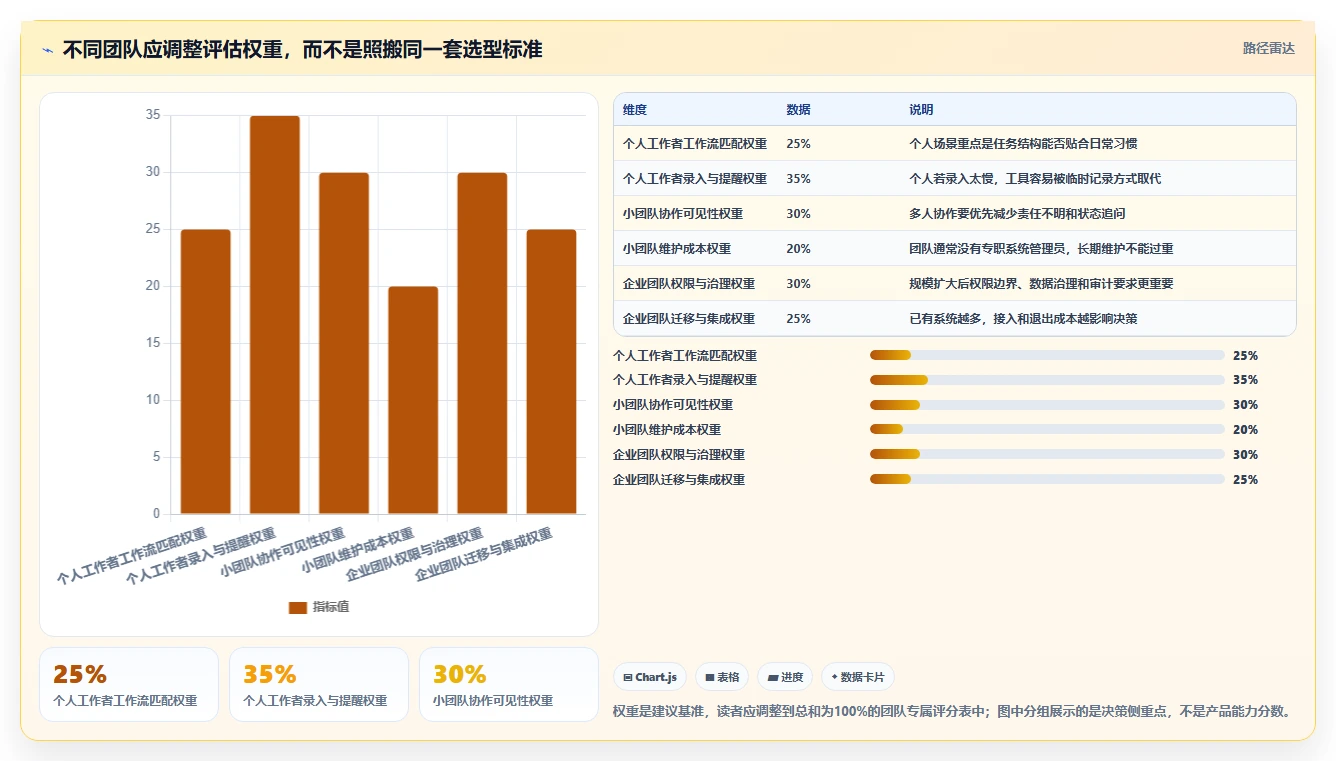Click the 进度 chip

786,677
